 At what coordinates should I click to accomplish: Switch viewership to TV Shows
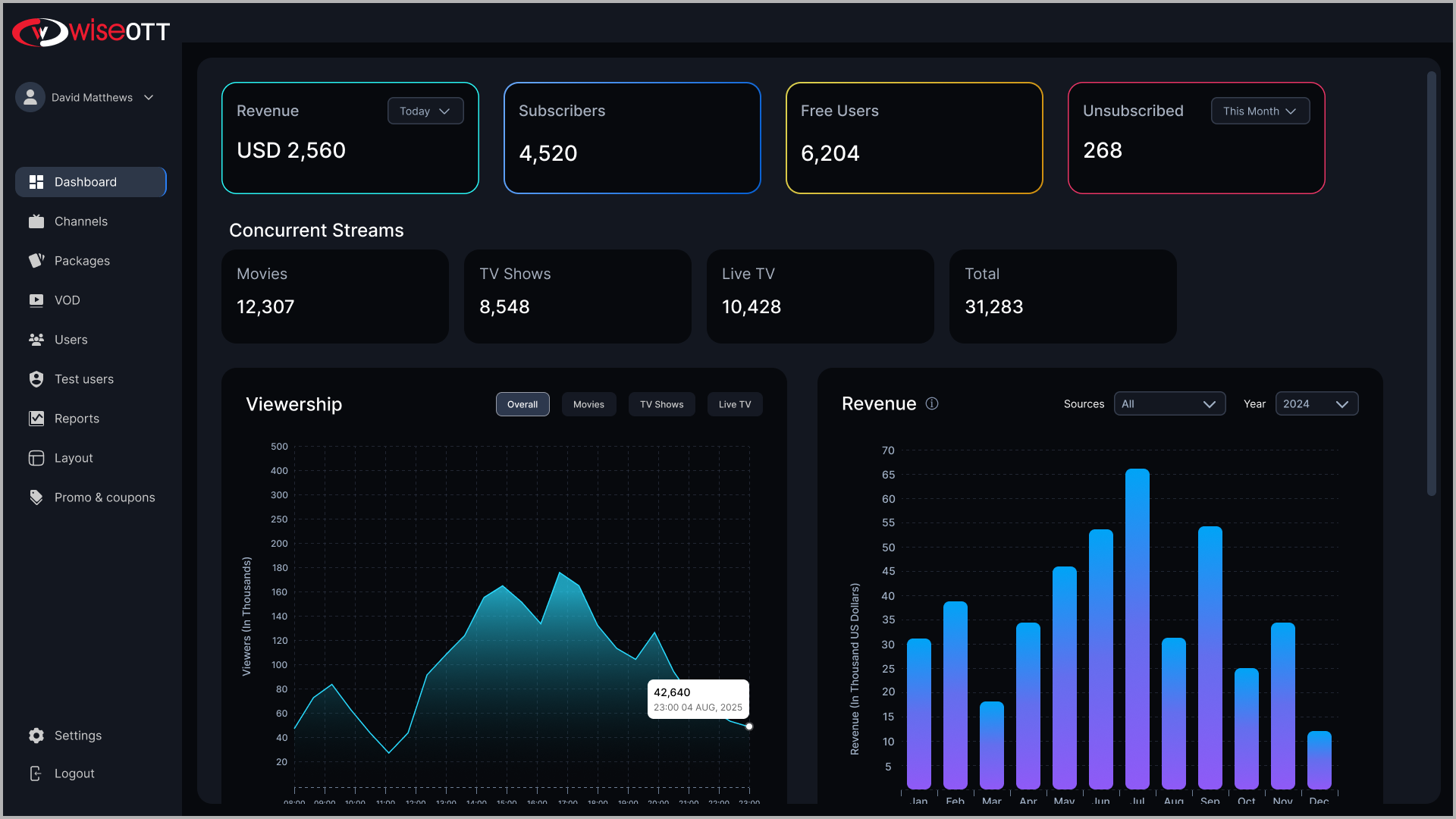[x=661, y=404]
